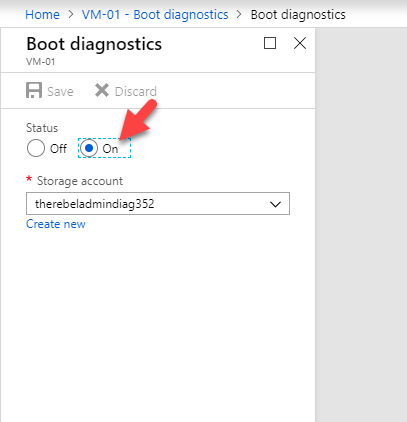Image resolution: width=407 pixels, height=422 pixels.
Task: Click the second breadcrumb separator chevron
Action: [239, 15]
